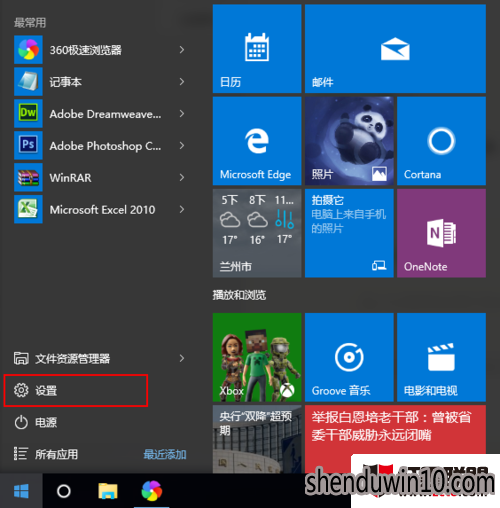500x508 pixels.
Task: Open 兰州市 weather tile
Action: coord(257,233)
